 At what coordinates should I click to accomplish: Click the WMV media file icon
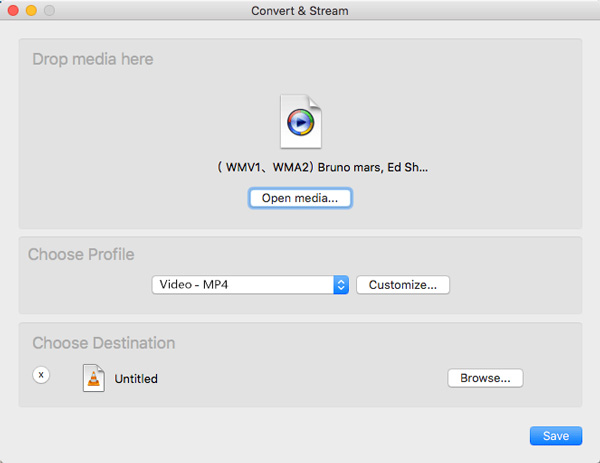(x=301, y=121)
